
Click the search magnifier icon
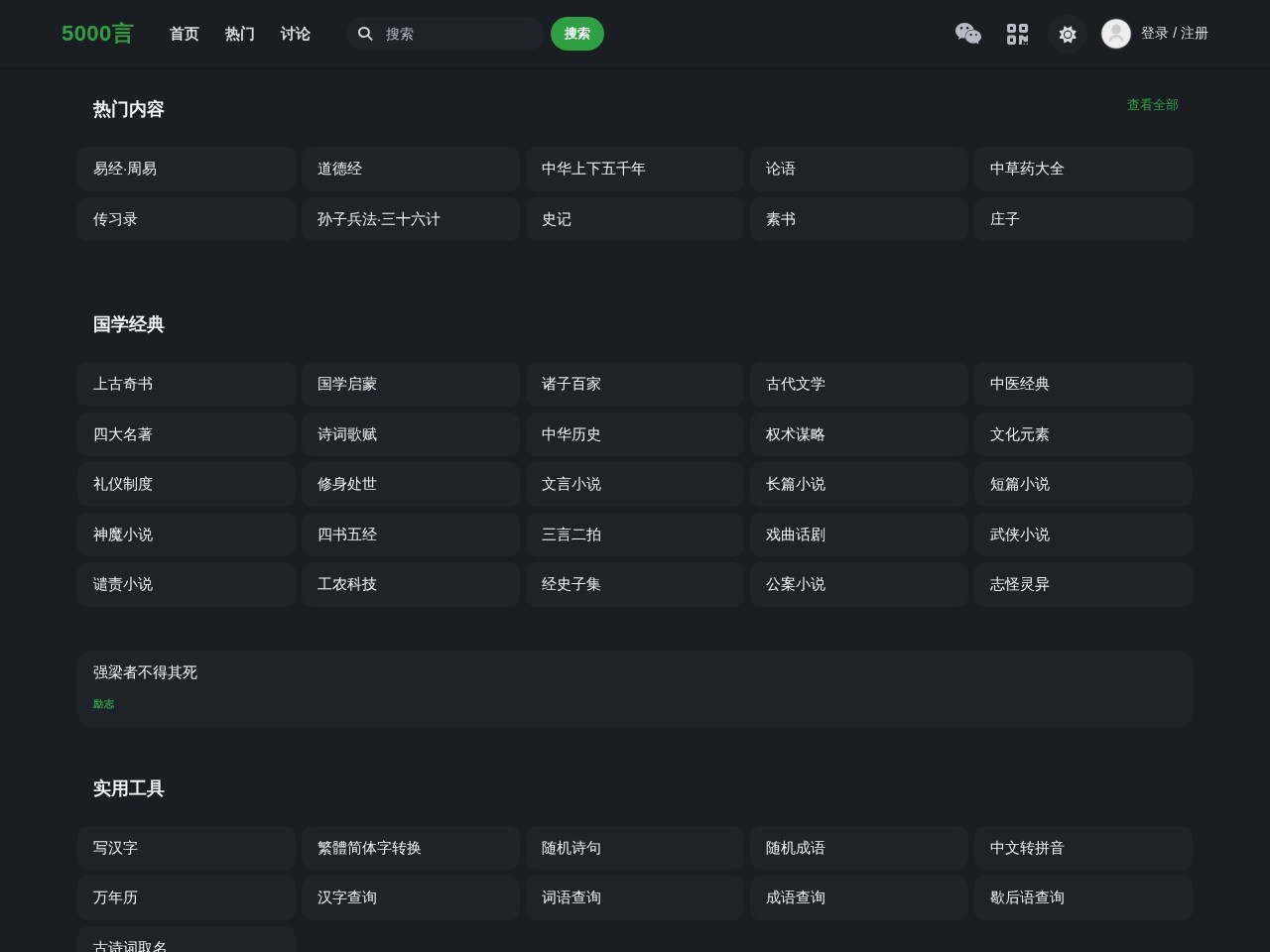coord(365,34)
